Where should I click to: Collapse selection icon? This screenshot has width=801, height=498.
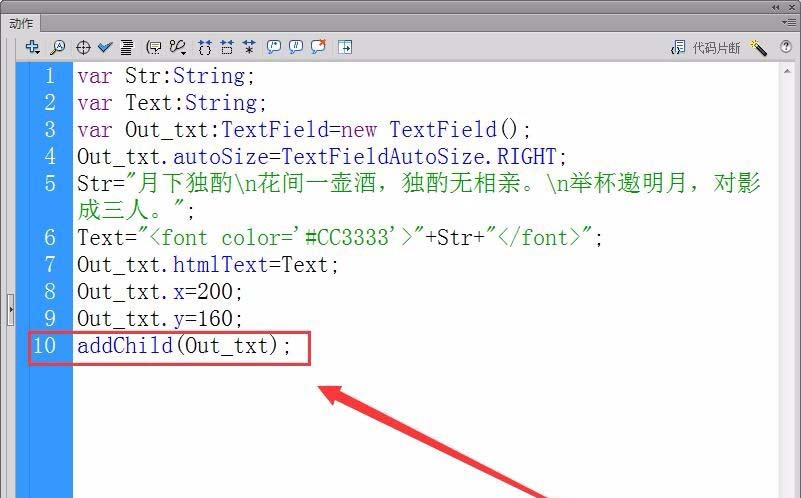[x=227, y=48]
